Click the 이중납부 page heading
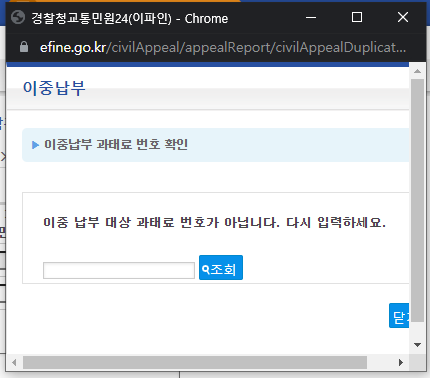 (54, 89)
